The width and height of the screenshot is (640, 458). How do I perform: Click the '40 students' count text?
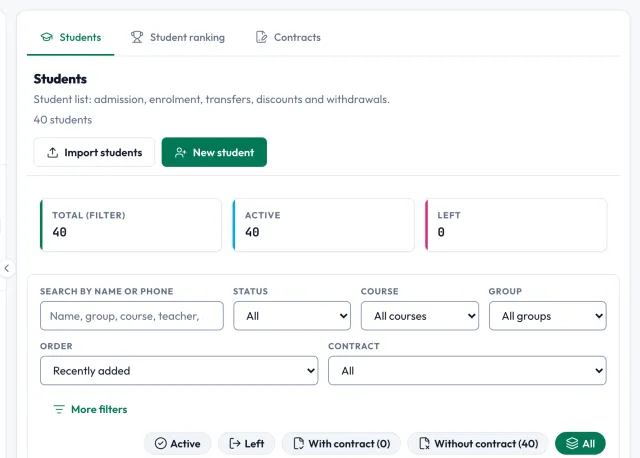[63, 120]
